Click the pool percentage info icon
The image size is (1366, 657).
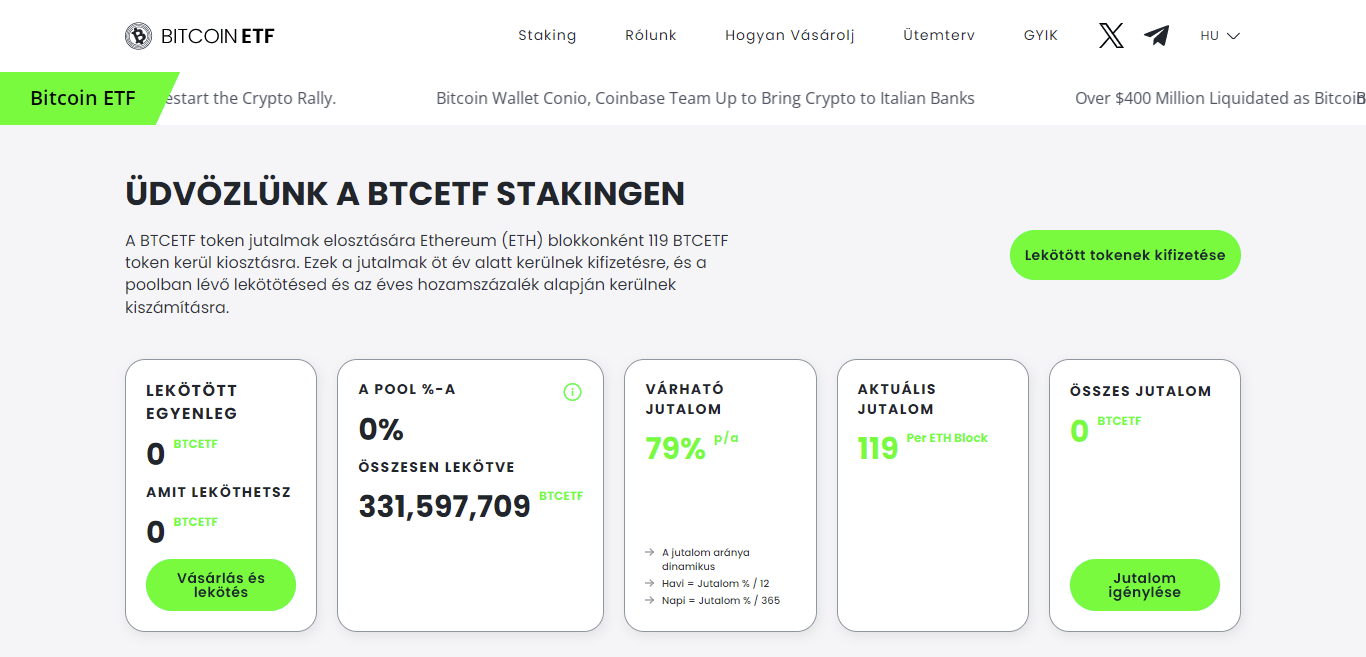[572, 392]
